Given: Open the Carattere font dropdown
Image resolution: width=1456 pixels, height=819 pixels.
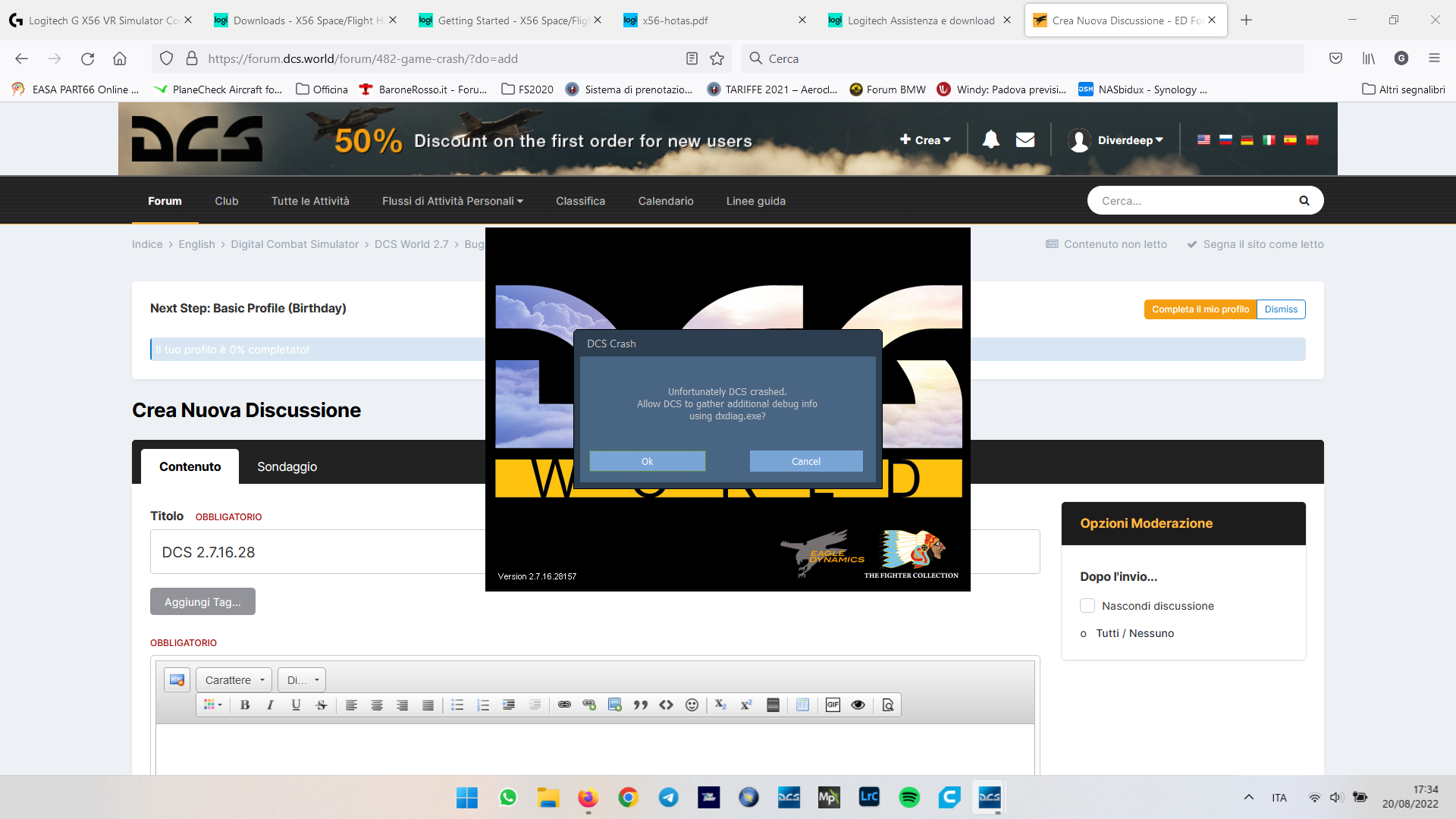Looking at the screenshot, I should coord(234,680).
